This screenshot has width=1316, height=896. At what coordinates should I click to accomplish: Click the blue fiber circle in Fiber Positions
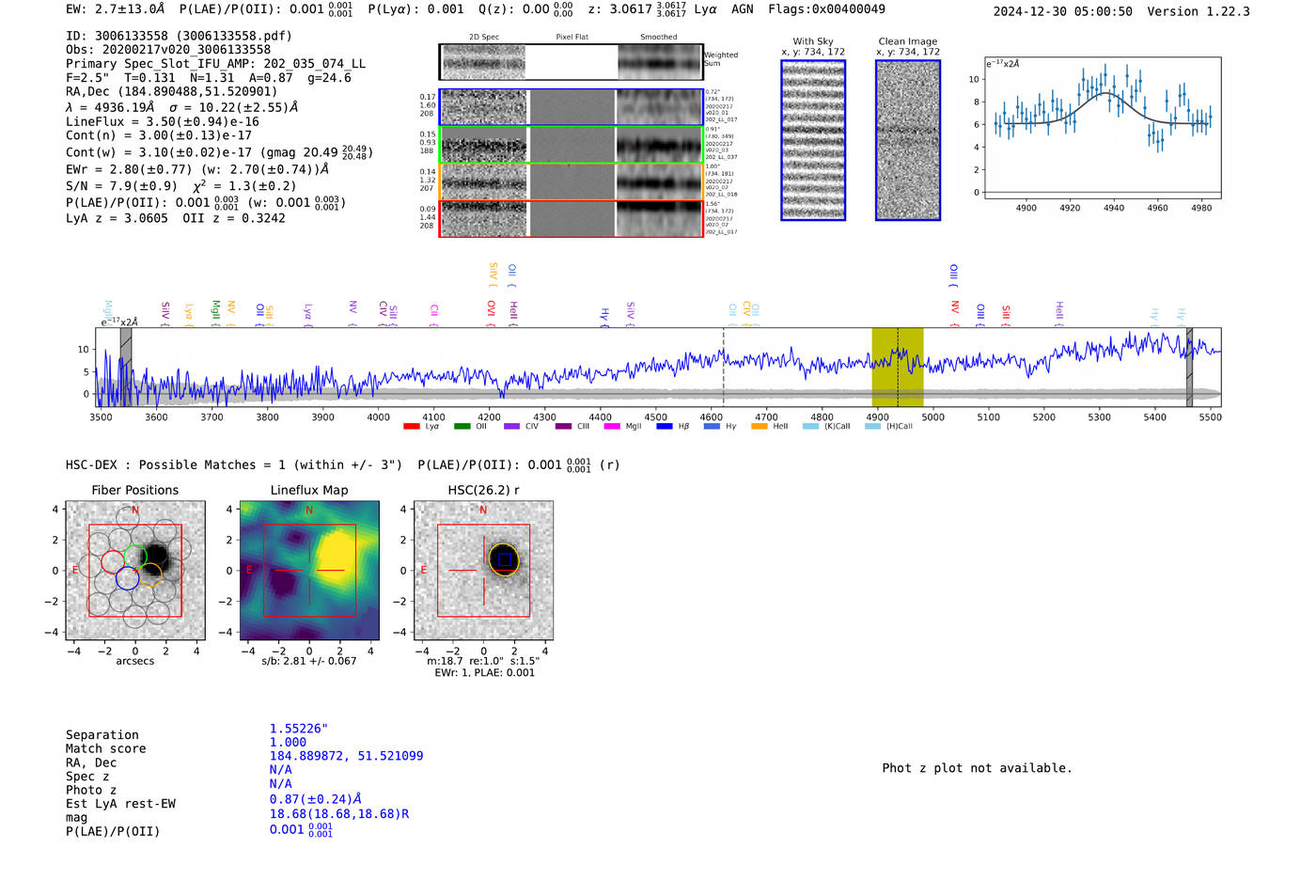coord(128,579)
